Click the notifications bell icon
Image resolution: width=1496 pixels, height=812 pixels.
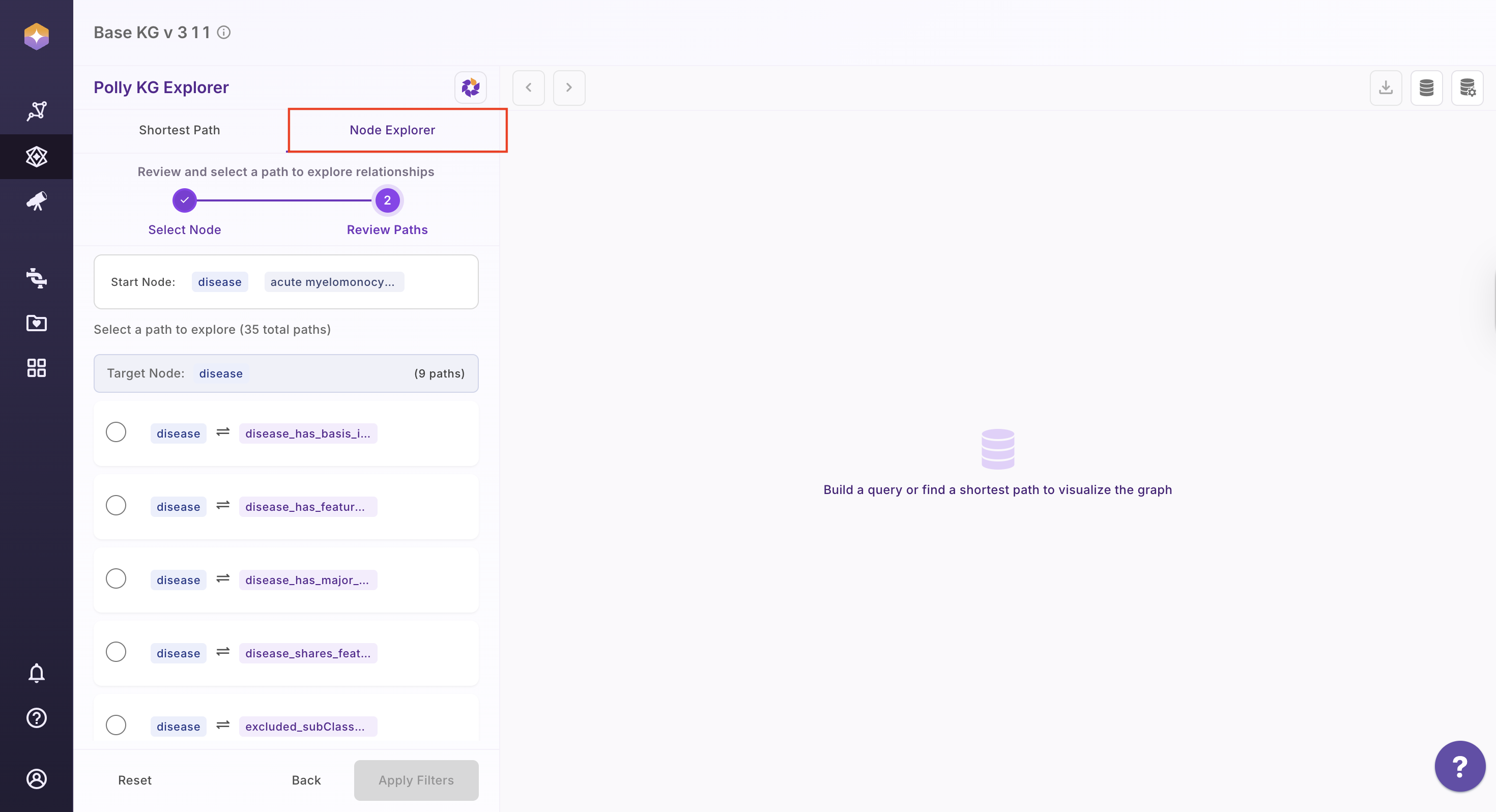click(36, 673)
